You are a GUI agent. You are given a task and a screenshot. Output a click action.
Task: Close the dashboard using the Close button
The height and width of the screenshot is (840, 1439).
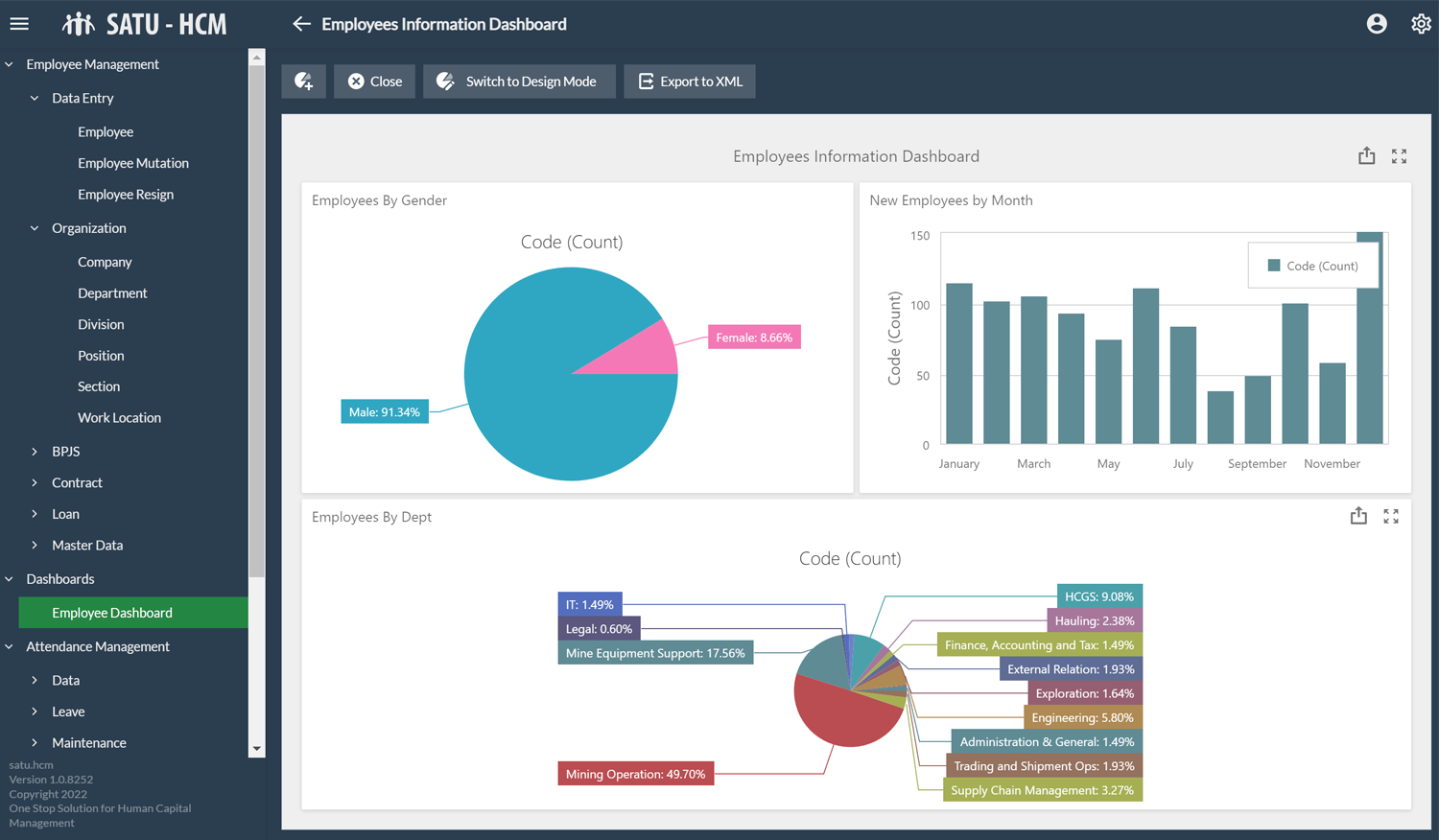click(x=374, y=82)
